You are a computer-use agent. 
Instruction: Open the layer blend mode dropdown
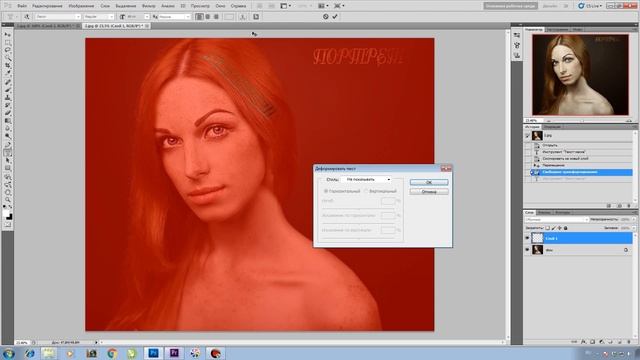(x=557, y=220)
